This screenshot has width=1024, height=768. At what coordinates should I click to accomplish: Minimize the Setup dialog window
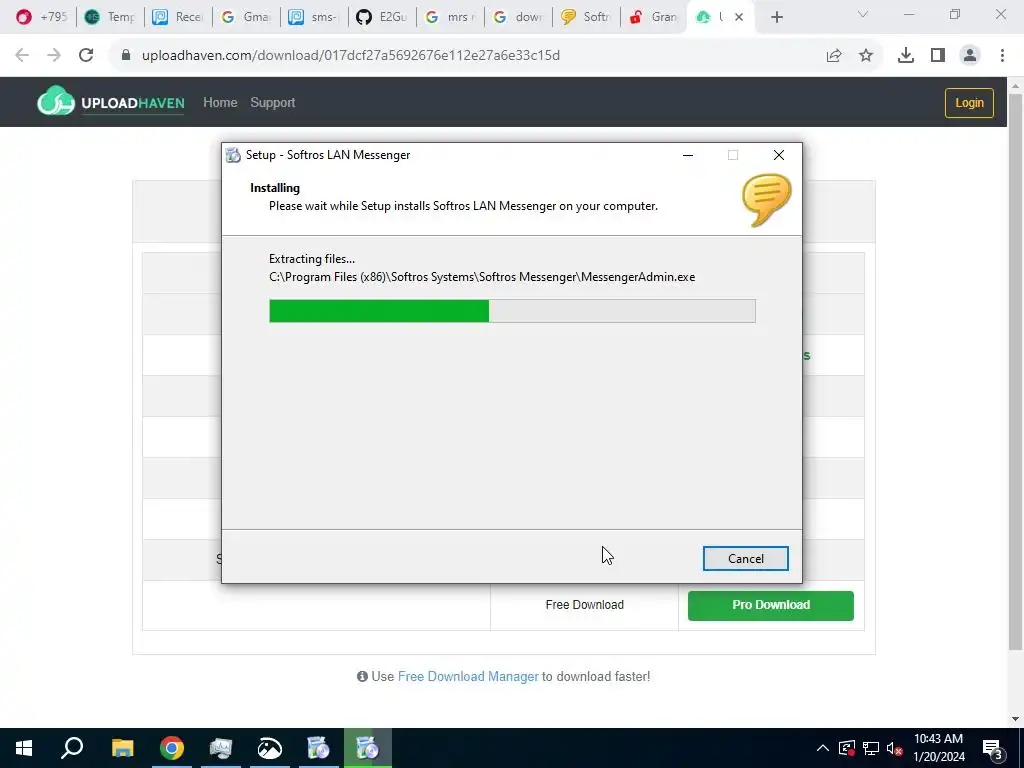[x=688, y=155]
